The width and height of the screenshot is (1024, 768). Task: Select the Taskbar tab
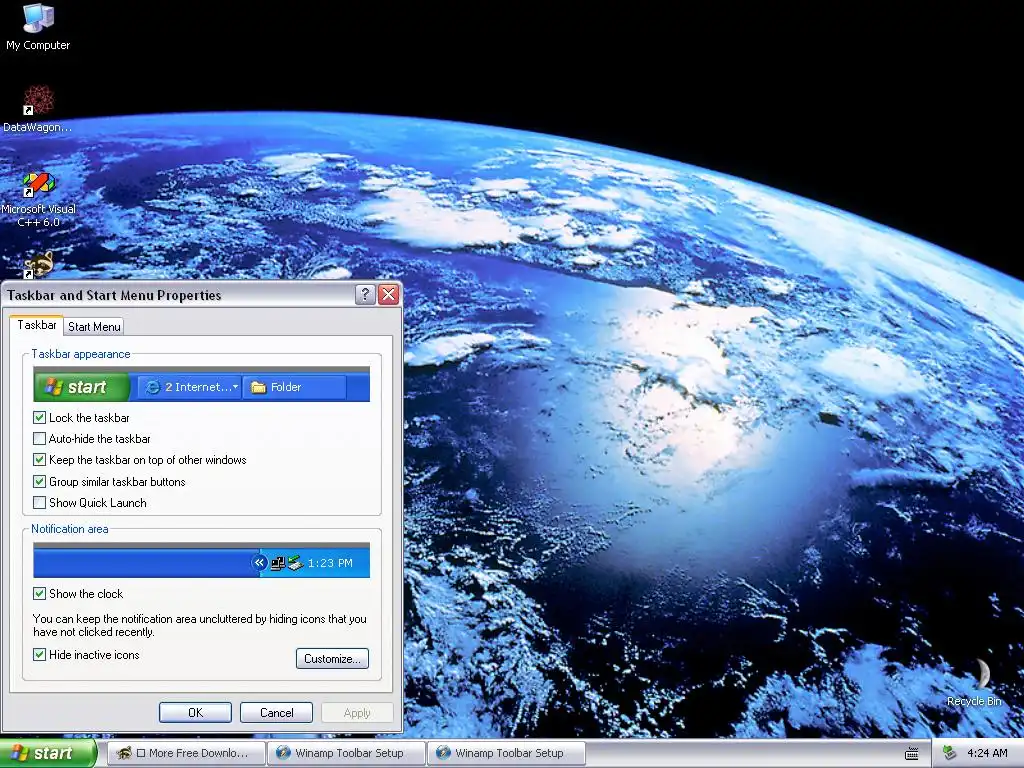click(37, 325)
